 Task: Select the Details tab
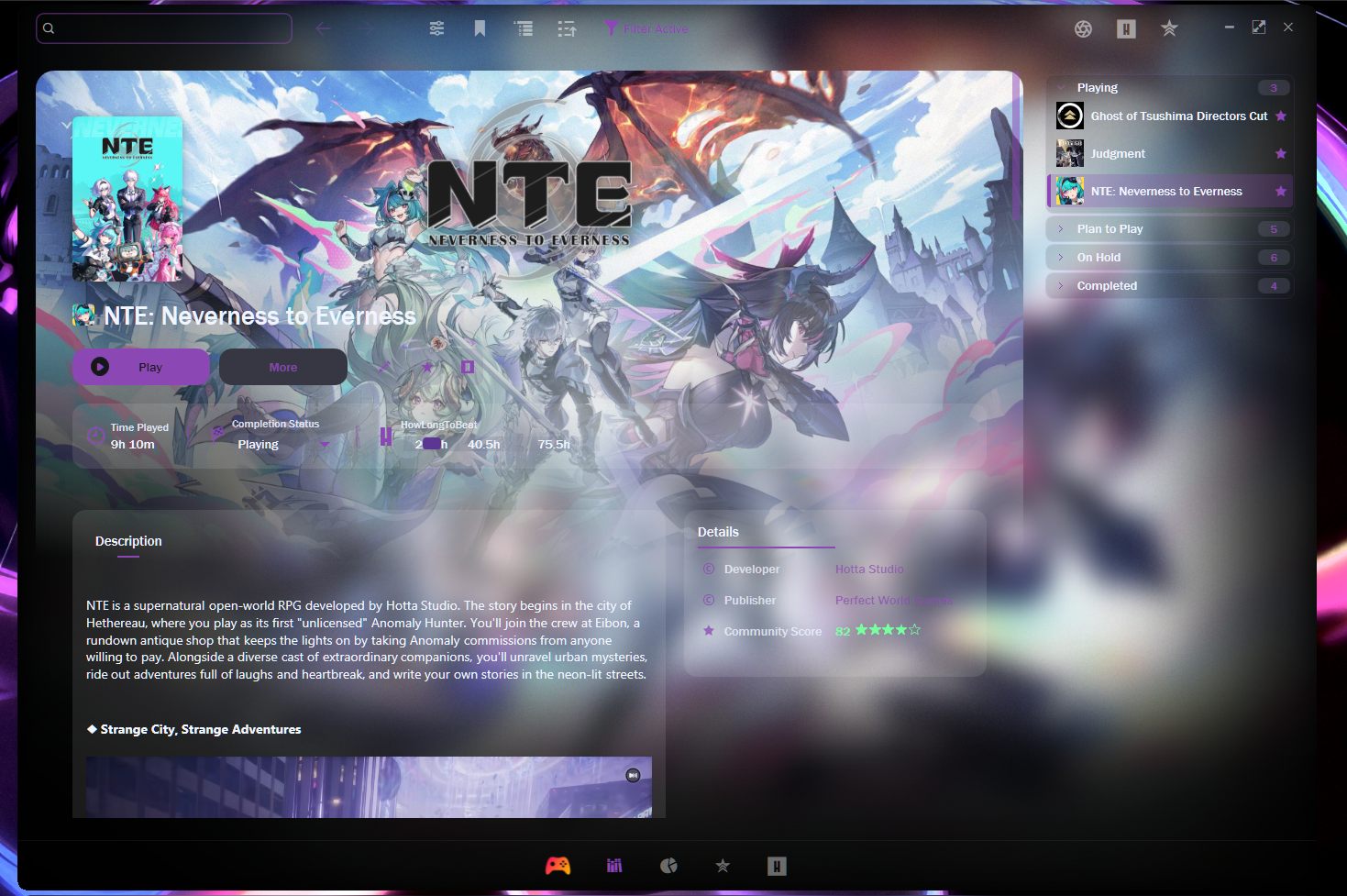pos(718,532)
